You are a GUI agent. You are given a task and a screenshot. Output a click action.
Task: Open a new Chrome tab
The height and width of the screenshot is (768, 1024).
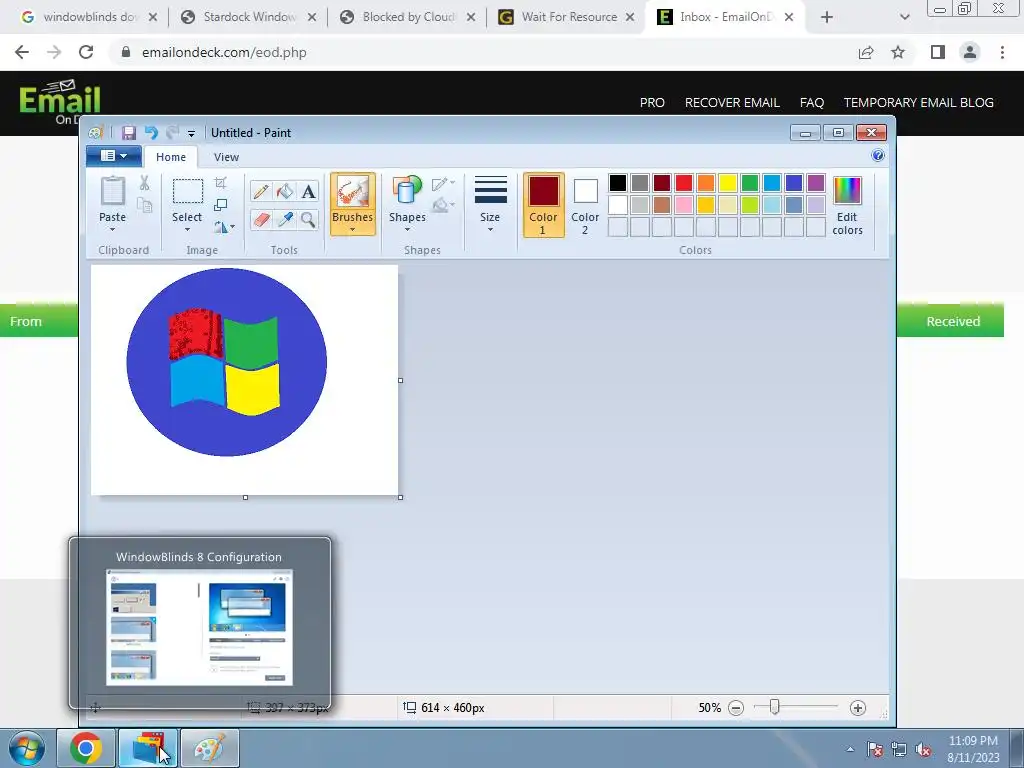click(x=827, y=17)
